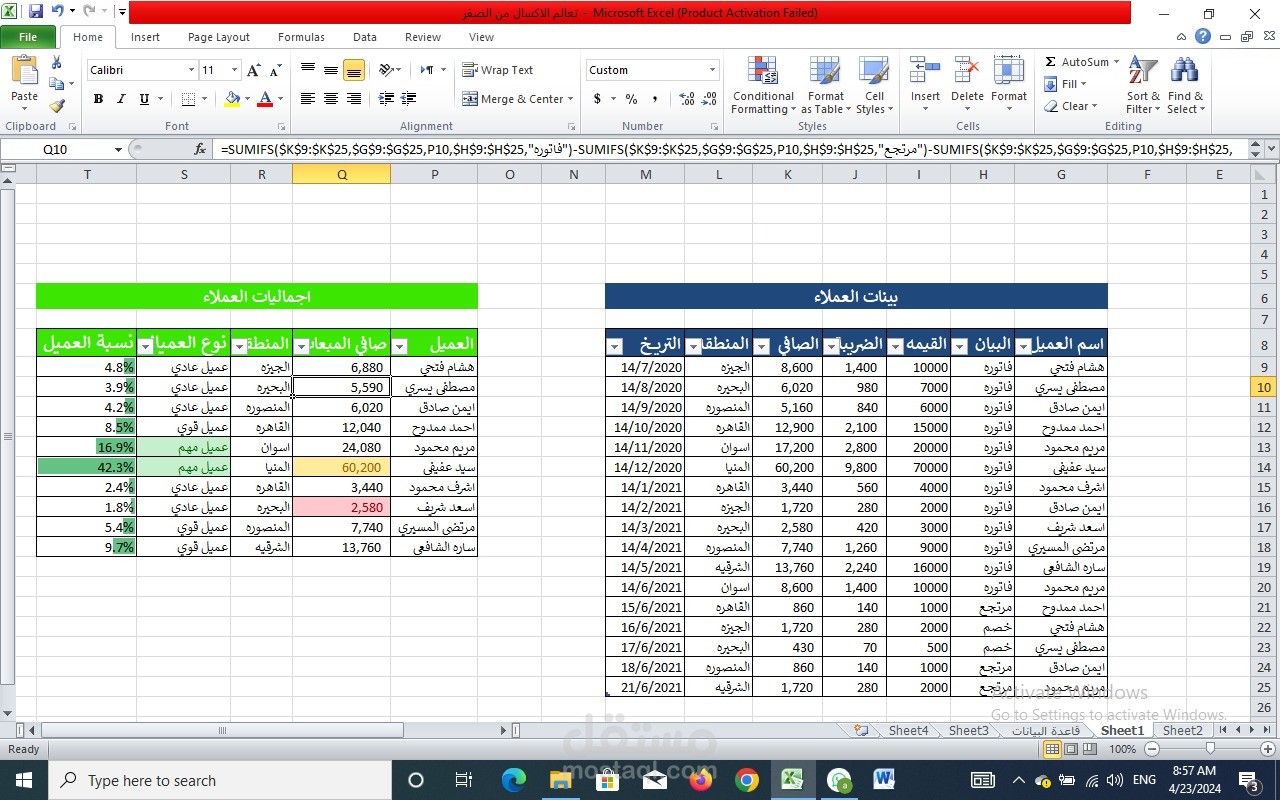Open the Calibri font name dropdown
The width and height of the screenshot is (1280, 800).
pos(191,70)
